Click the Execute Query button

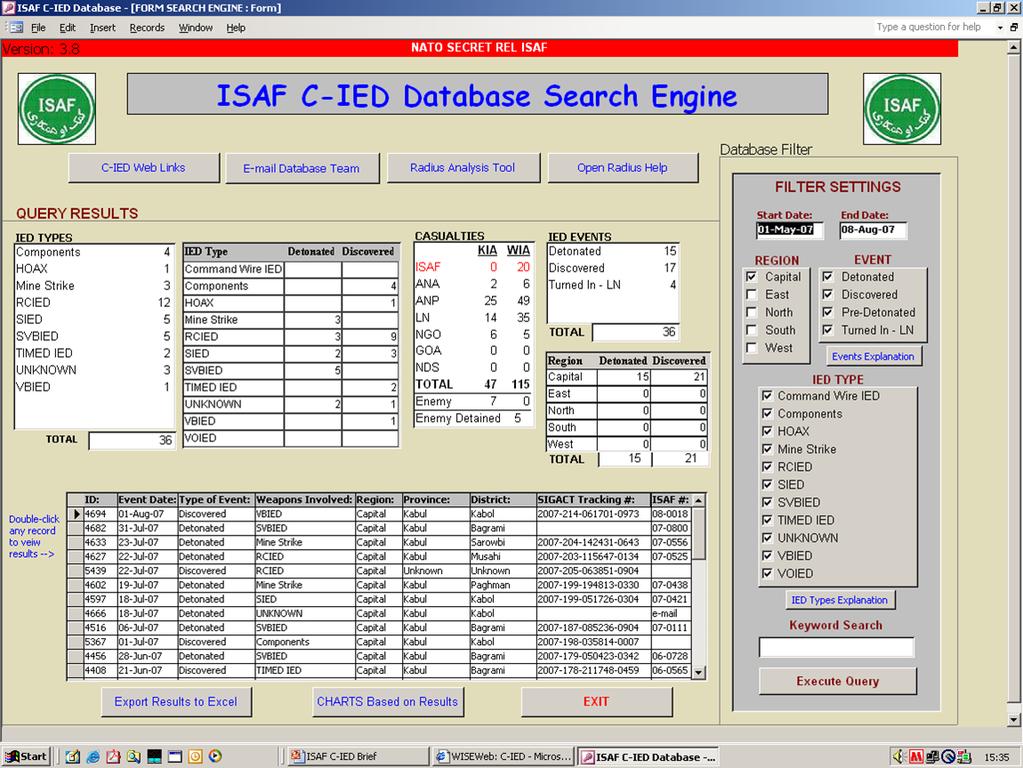pyautogui.click(x=838, y=681)
